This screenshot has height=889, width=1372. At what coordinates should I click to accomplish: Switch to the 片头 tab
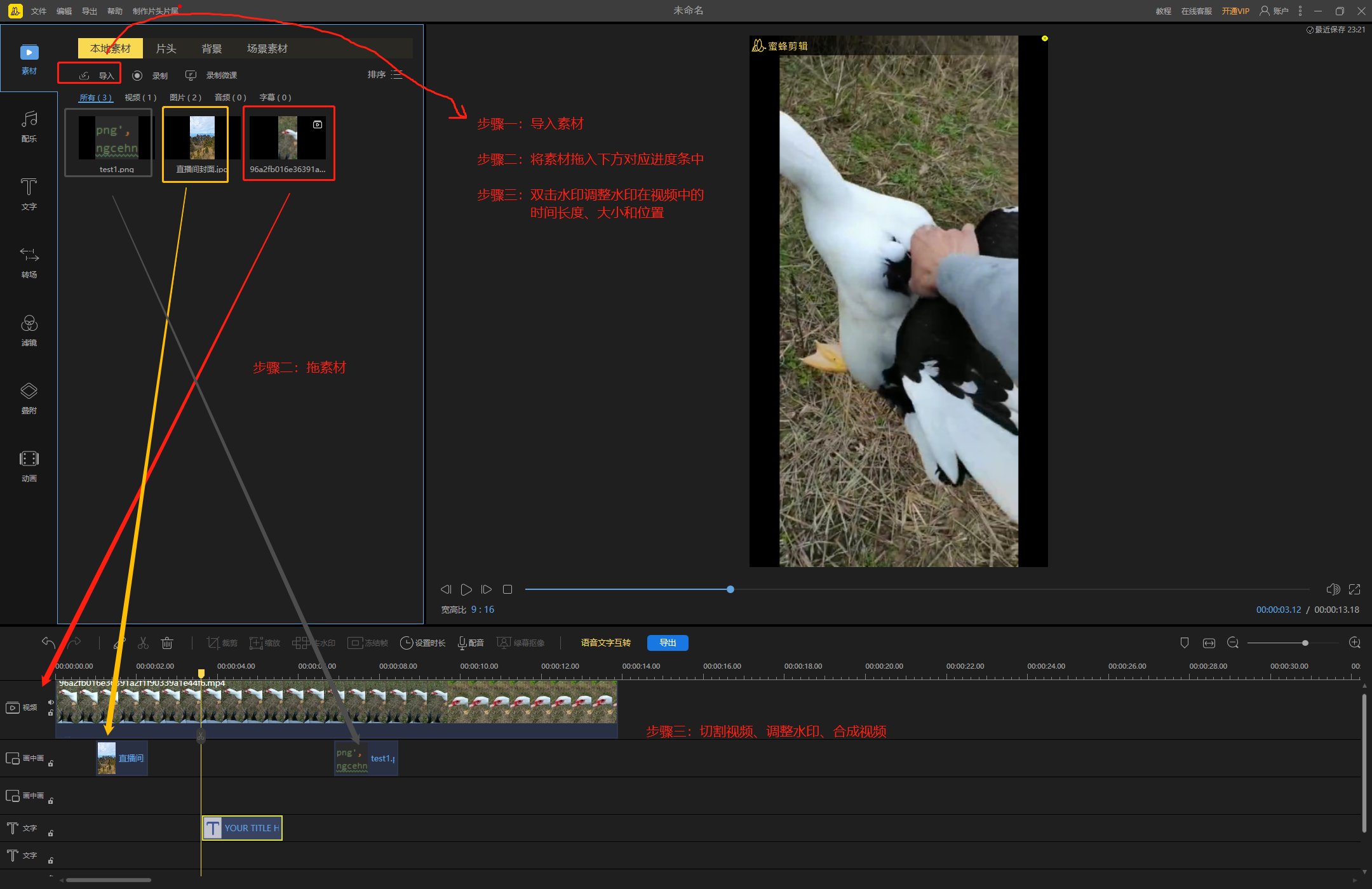(166, 48)
